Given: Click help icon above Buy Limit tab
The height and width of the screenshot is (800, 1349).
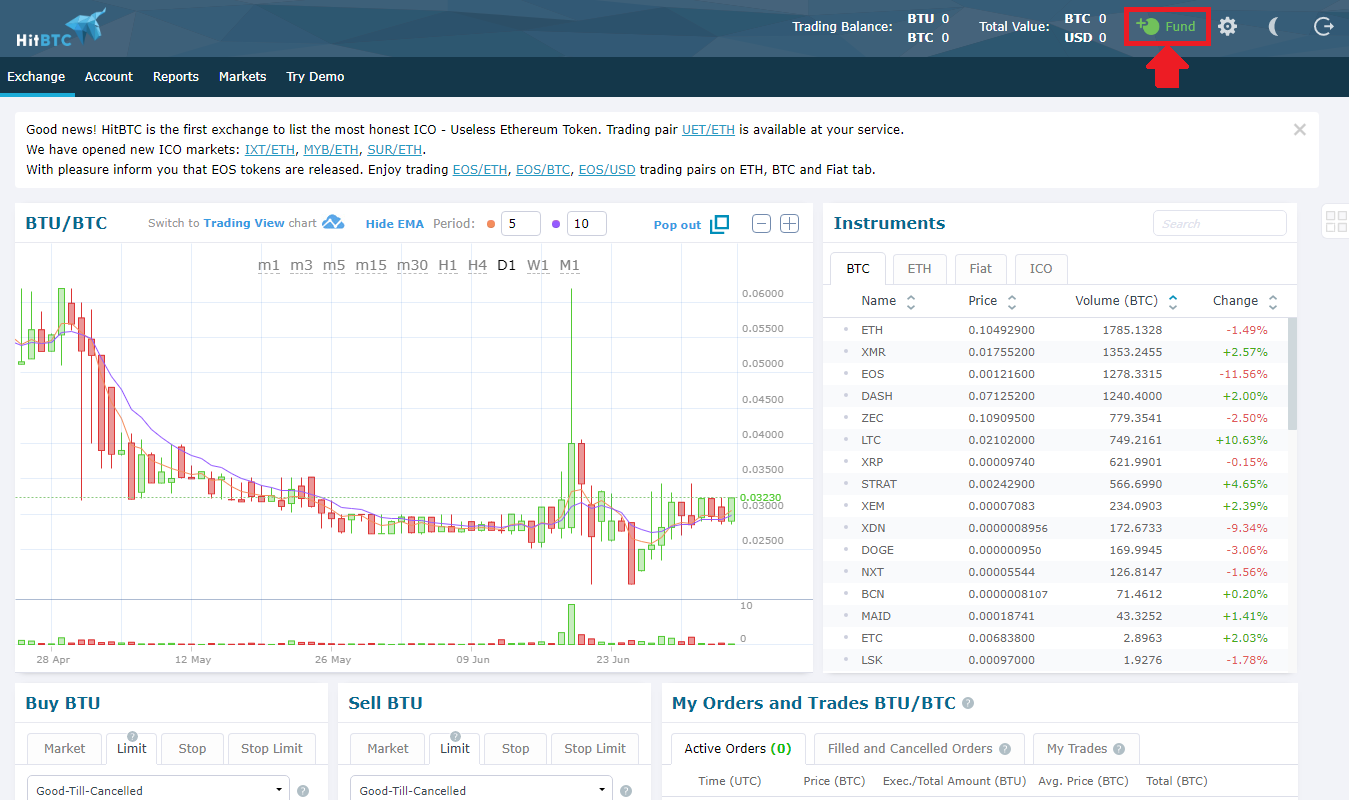Looking at the screenshot, I should tap(132, 736).
